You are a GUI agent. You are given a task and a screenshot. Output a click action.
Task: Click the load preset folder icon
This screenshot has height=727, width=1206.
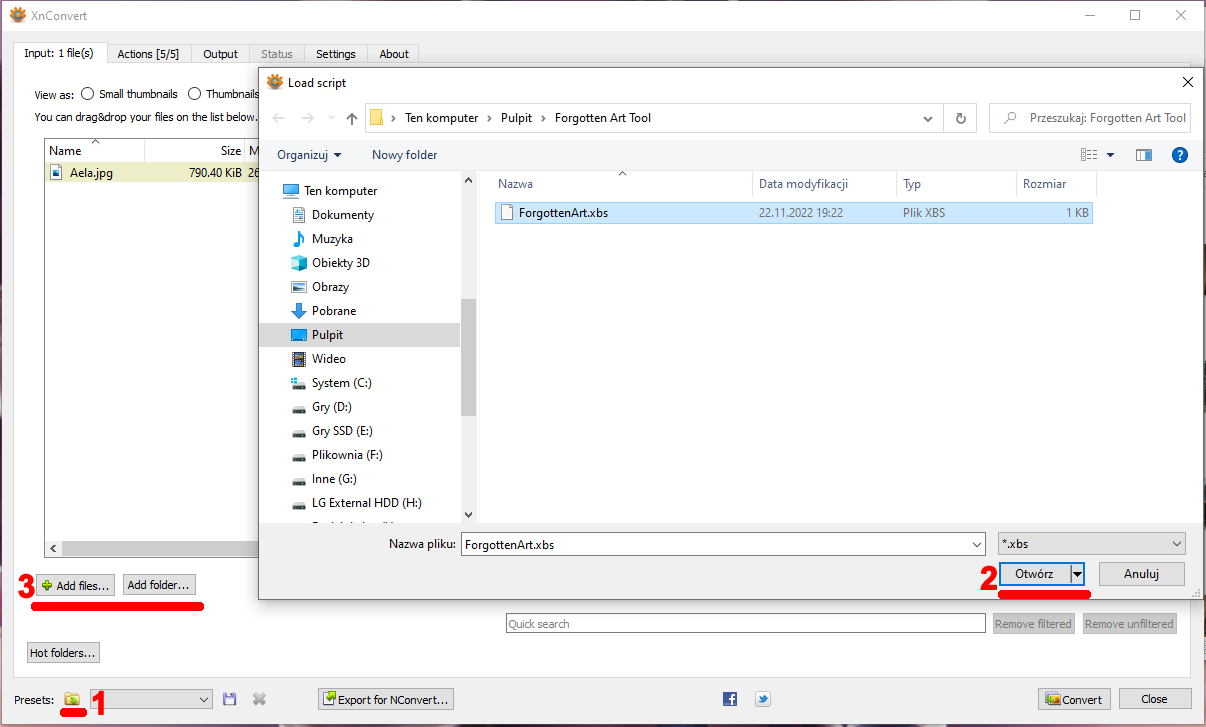click(72, 699)
